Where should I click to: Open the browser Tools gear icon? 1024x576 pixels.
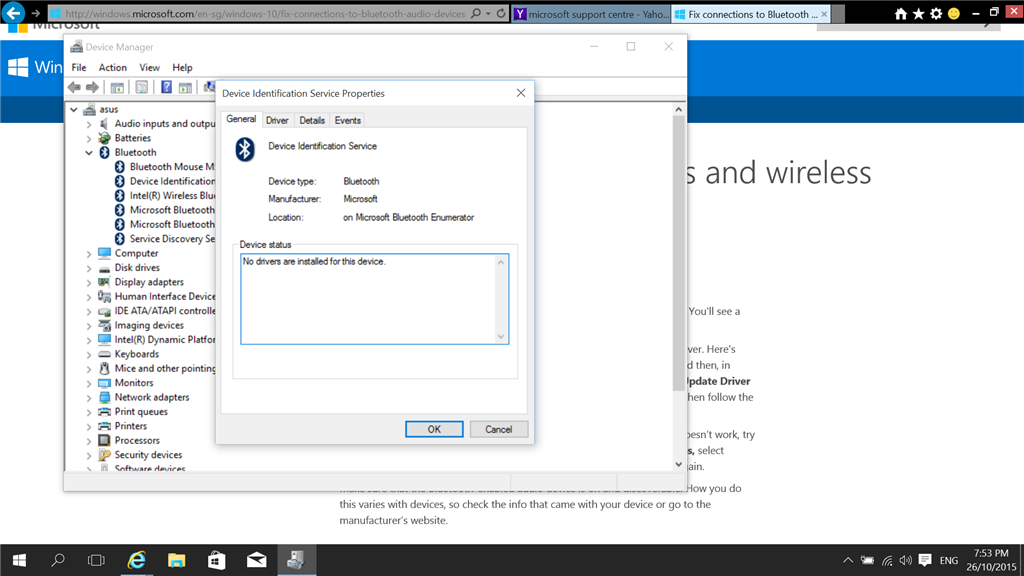pyautogui.click(x=936, y=14)
